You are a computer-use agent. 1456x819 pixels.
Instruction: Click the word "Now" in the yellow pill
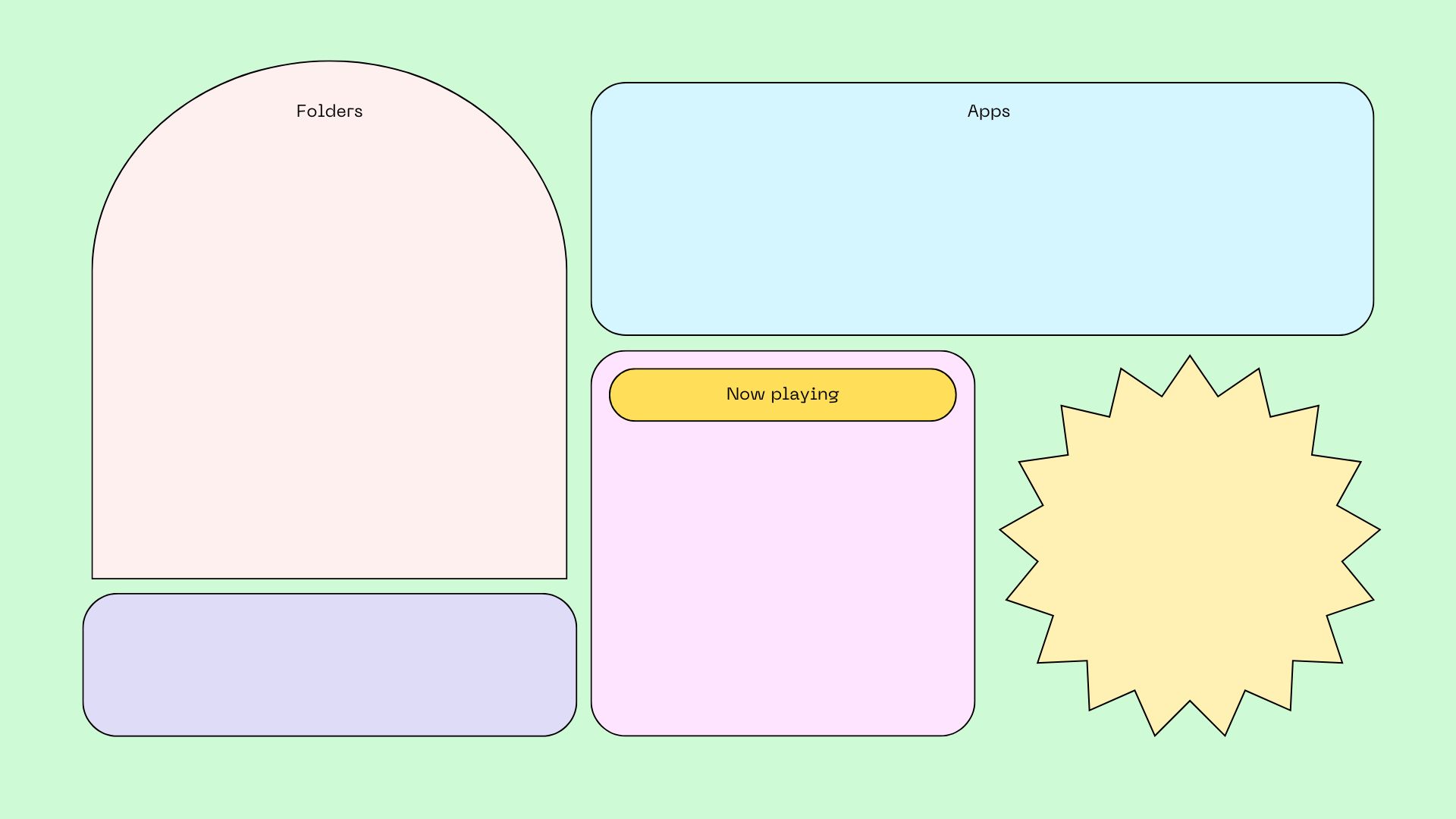[x=745, y=394]
